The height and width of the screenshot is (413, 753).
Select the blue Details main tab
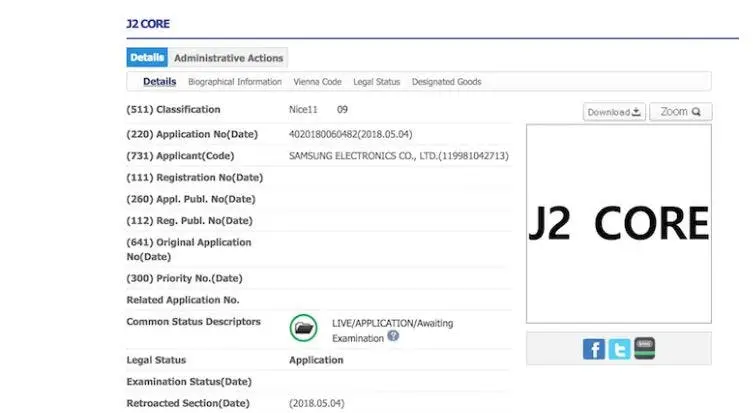pyautogui.click(x=147, y=58)
